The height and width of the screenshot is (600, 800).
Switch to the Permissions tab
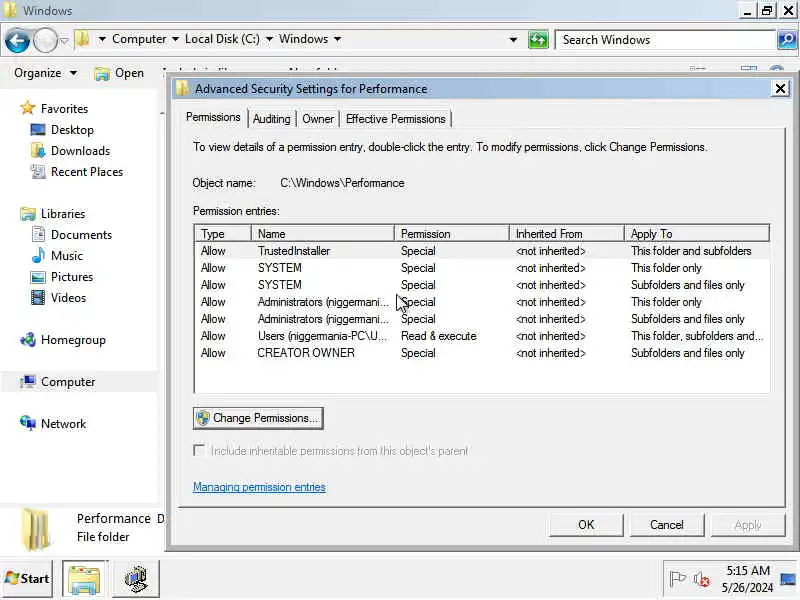pos(213,117)
